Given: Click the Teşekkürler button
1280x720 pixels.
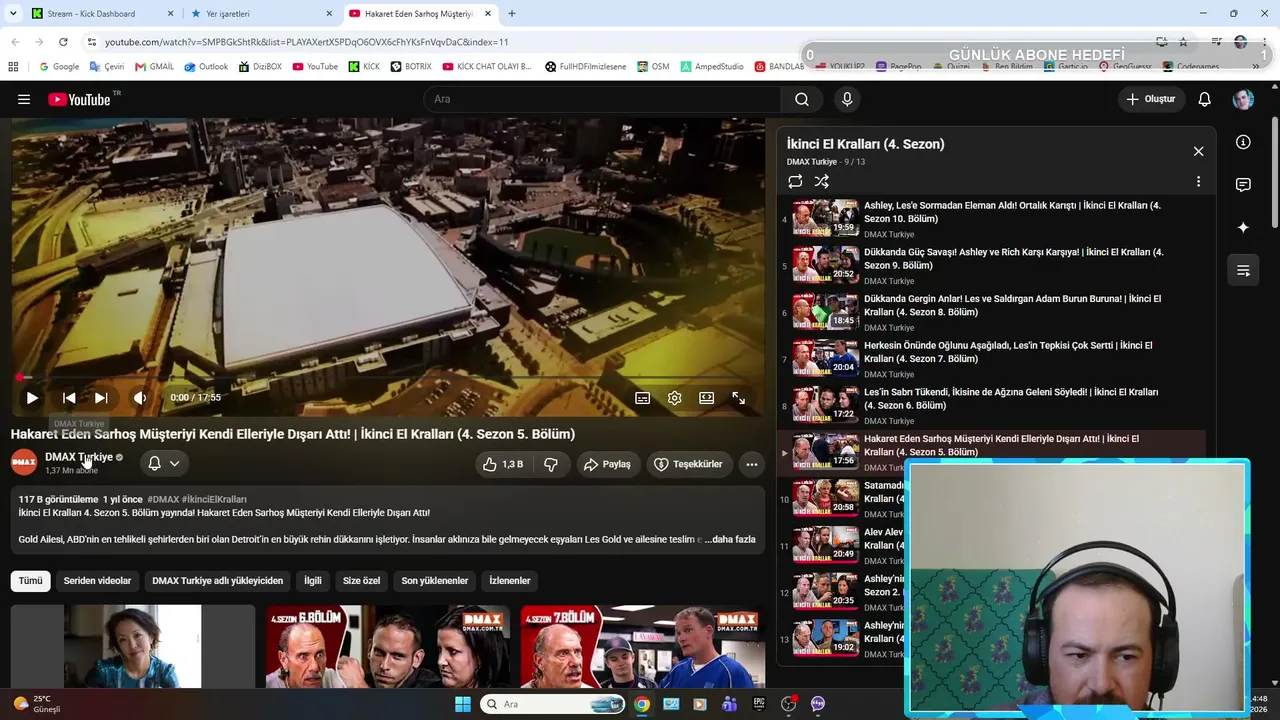Looking at the screenshot, I should point(688,464).
